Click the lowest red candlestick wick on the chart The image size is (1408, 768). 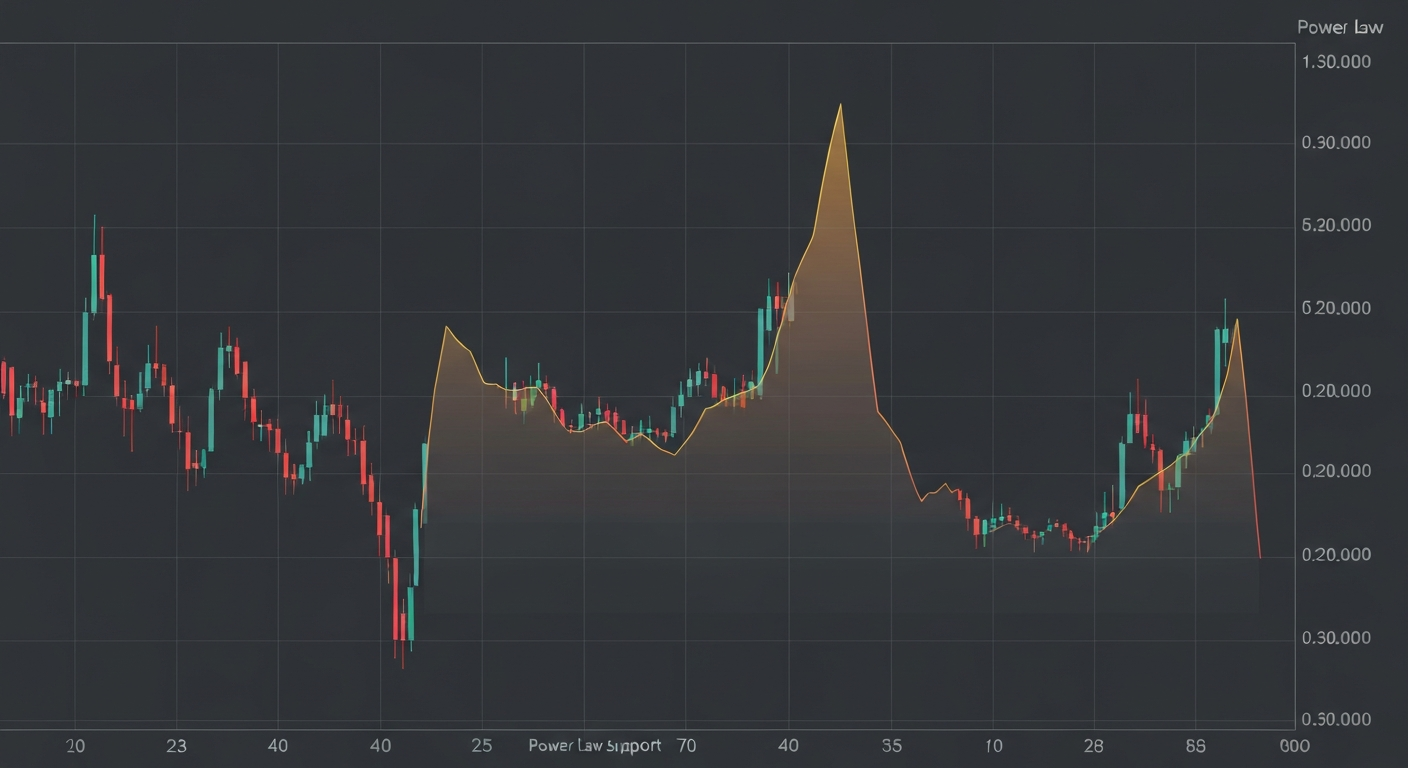[x=403, y=657]
